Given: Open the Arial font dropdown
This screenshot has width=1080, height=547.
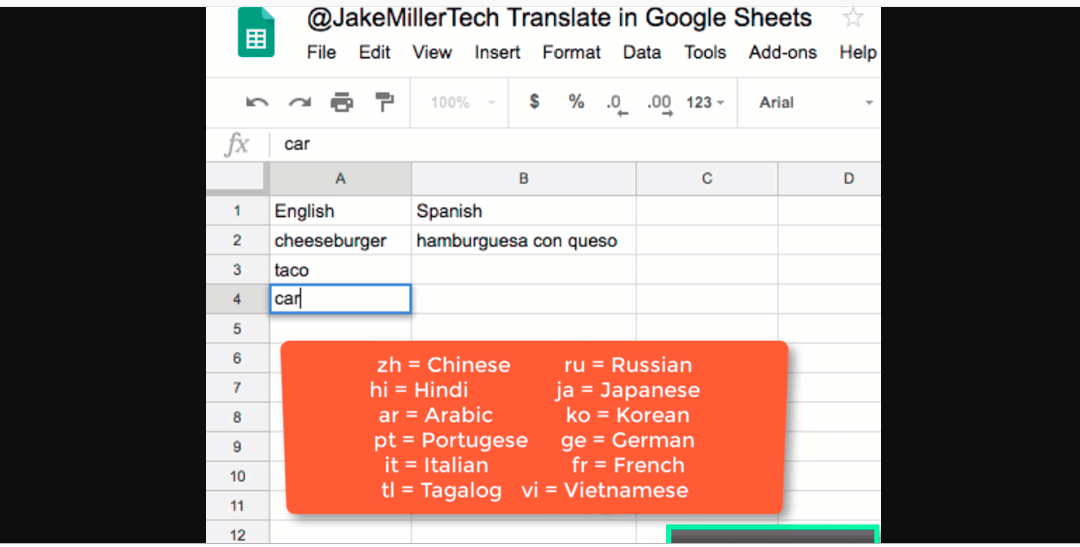Looking at the screenshot, I should (x=816, y=103).
